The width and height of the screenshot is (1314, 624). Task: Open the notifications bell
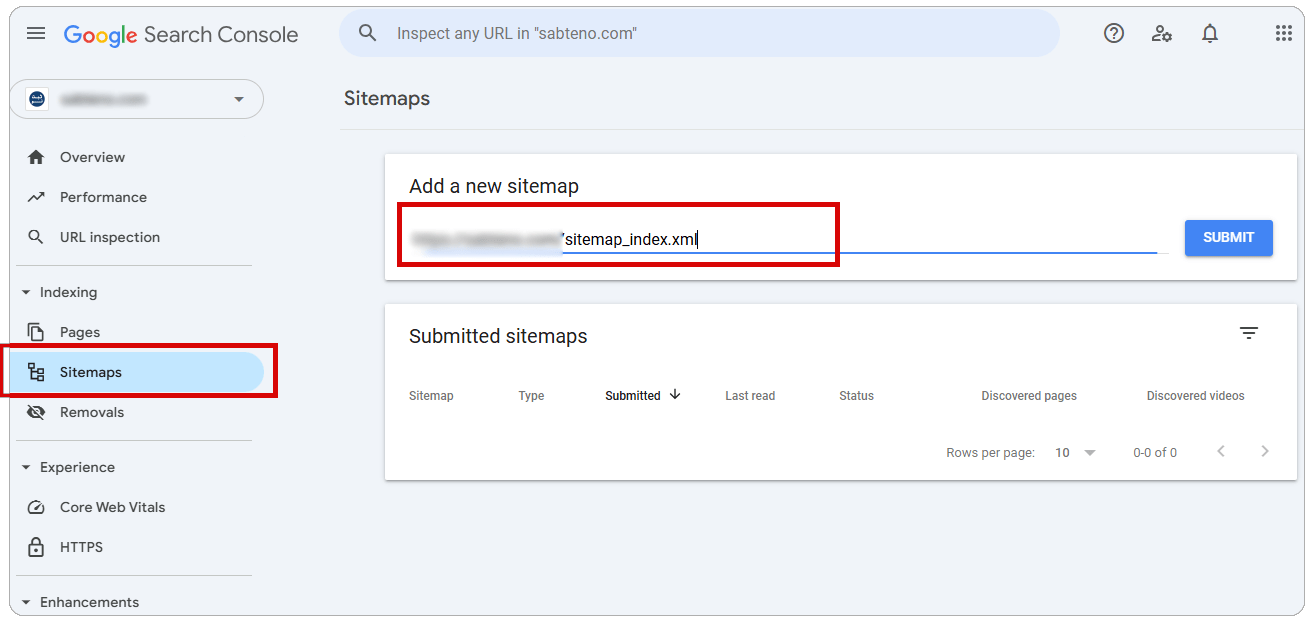click(1210, 34)
